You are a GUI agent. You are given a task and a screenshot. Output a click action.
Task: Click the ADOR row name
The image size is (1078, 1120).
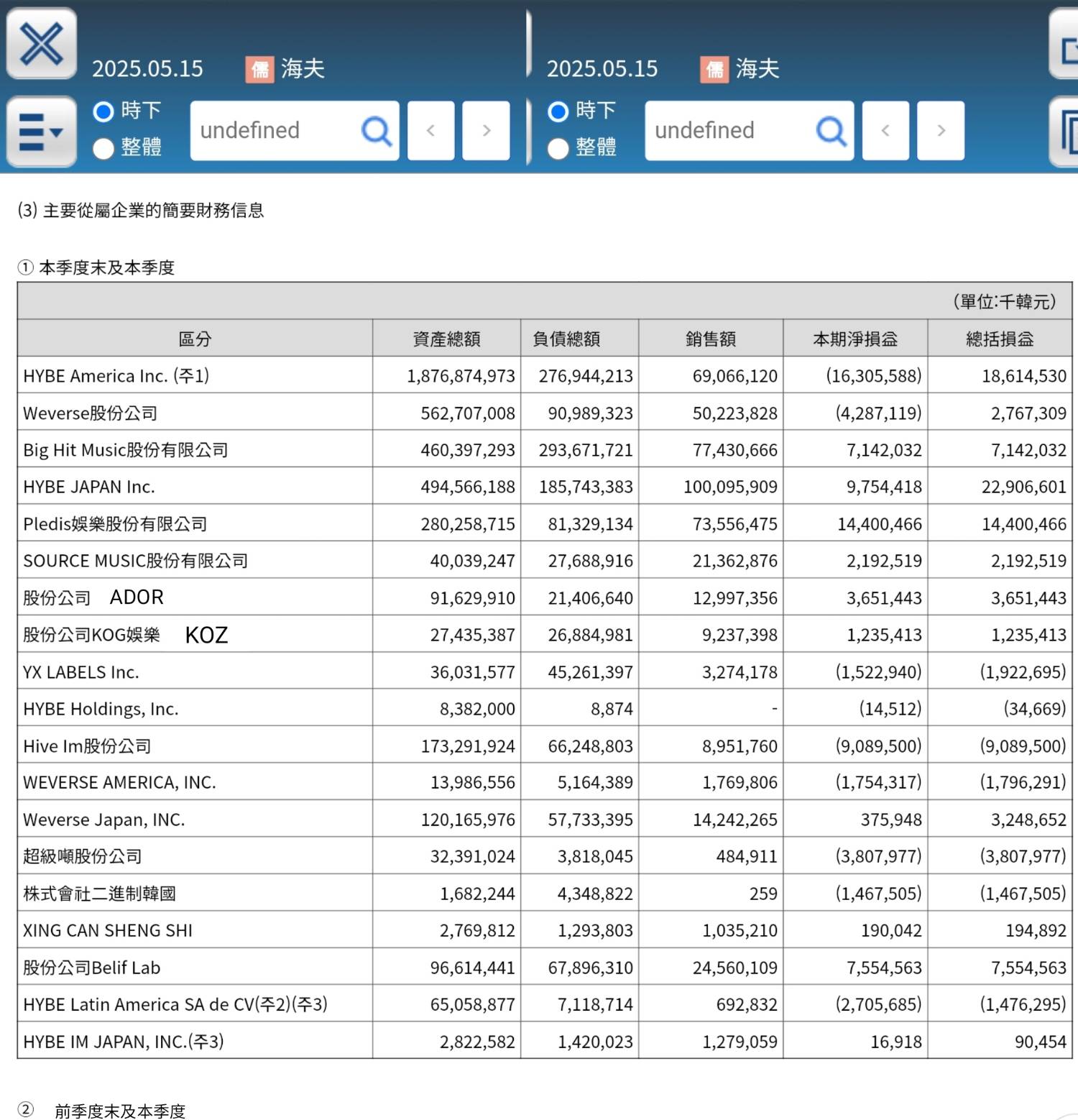(x=137, y=597)
